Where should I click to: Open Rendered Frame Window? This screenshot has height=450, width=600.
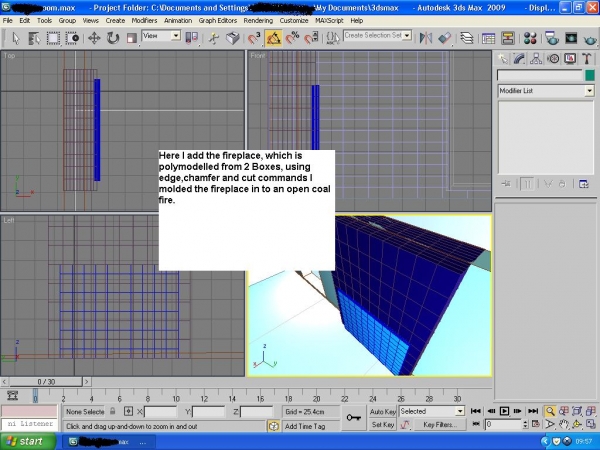pos(571,38)
